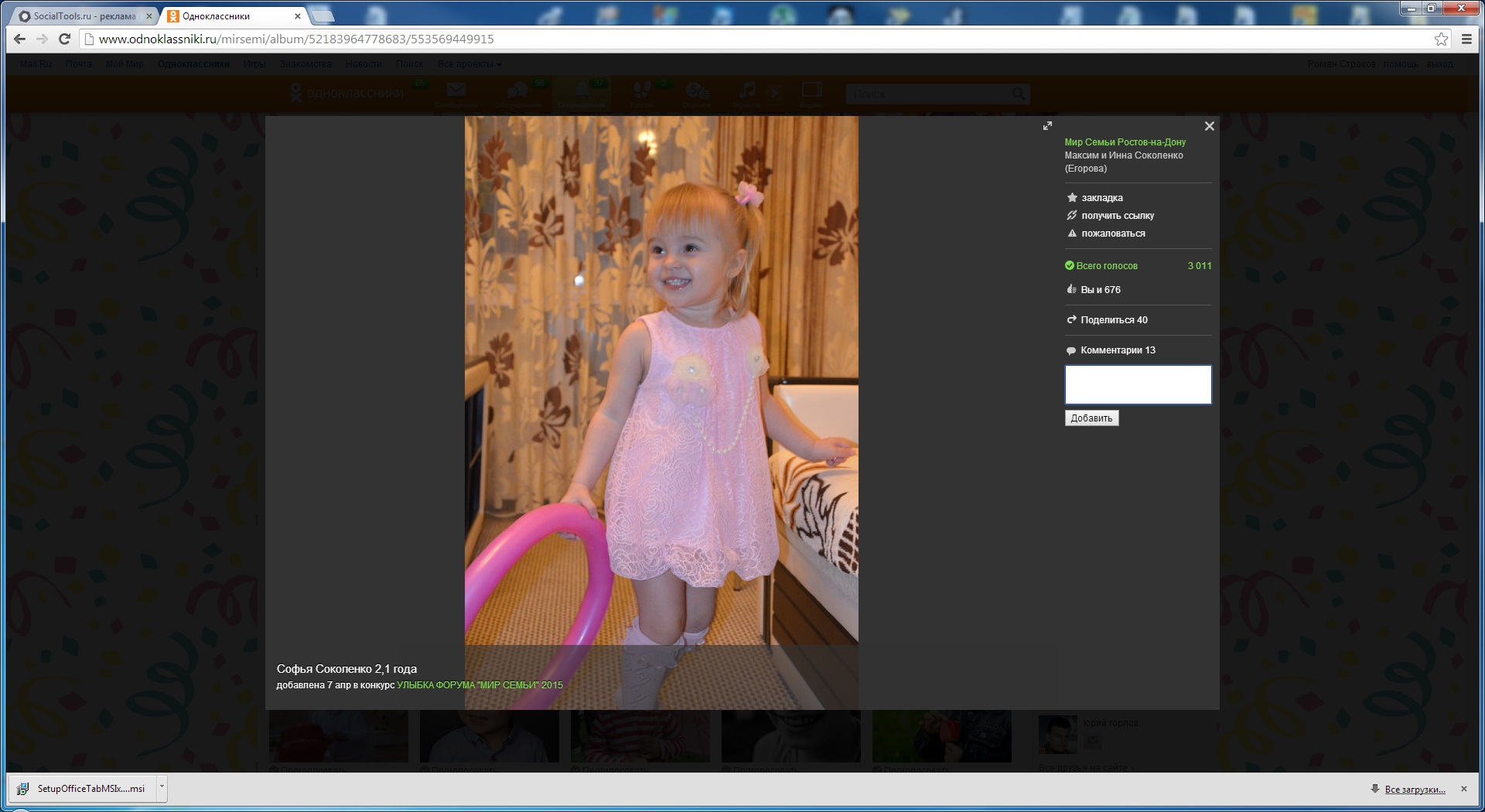Image resolution: width=1485 pixels, height=812 pixels.
Task: Open Все друзья на сайте link
Action: [1085, 768]
